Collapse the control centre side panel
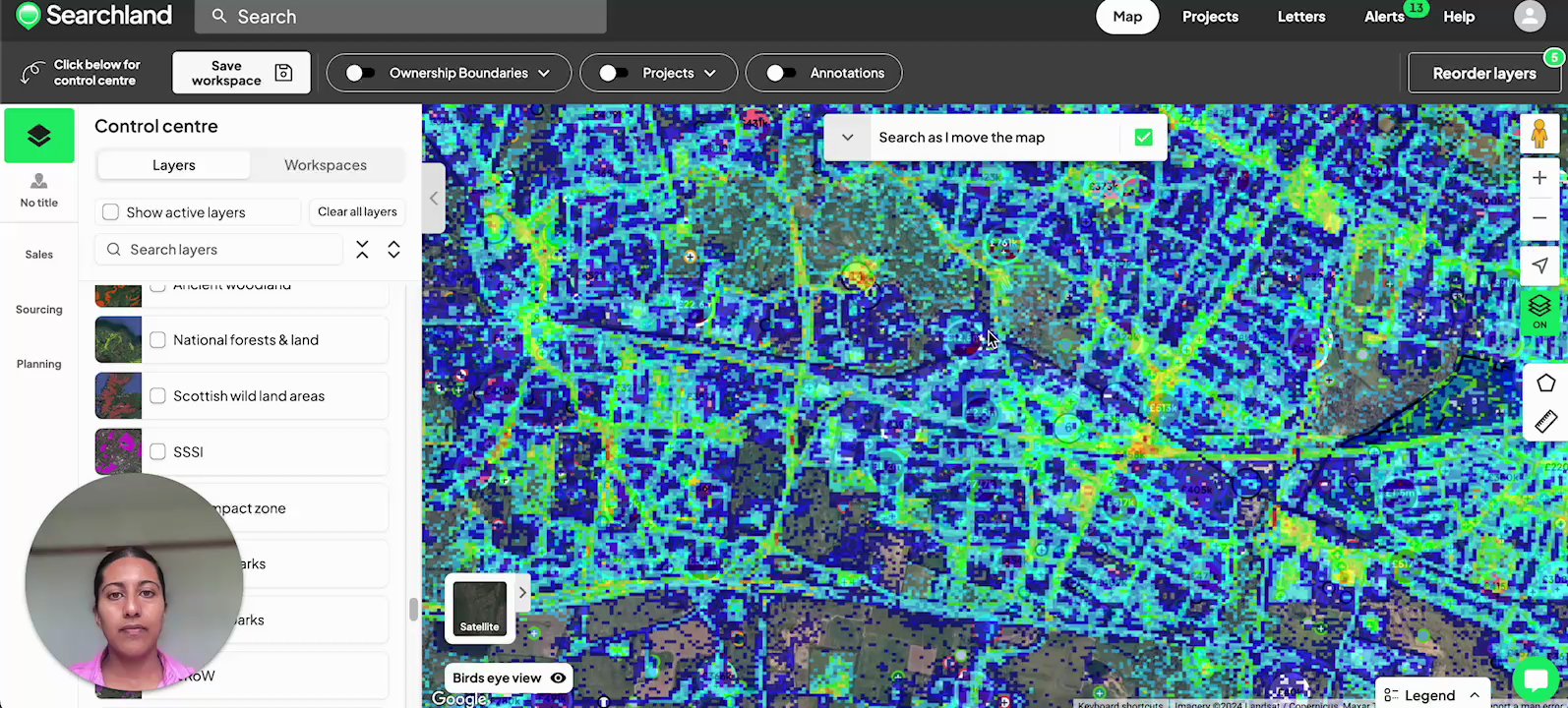Screen dimensions: 1568x708 [434, 199]
